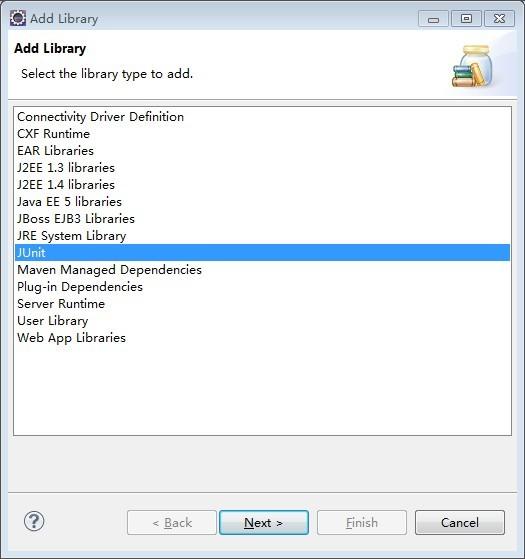Viewport: 525px width, 559px height.
Task: Select Plug-in Dependencies item
Action: 262,287
